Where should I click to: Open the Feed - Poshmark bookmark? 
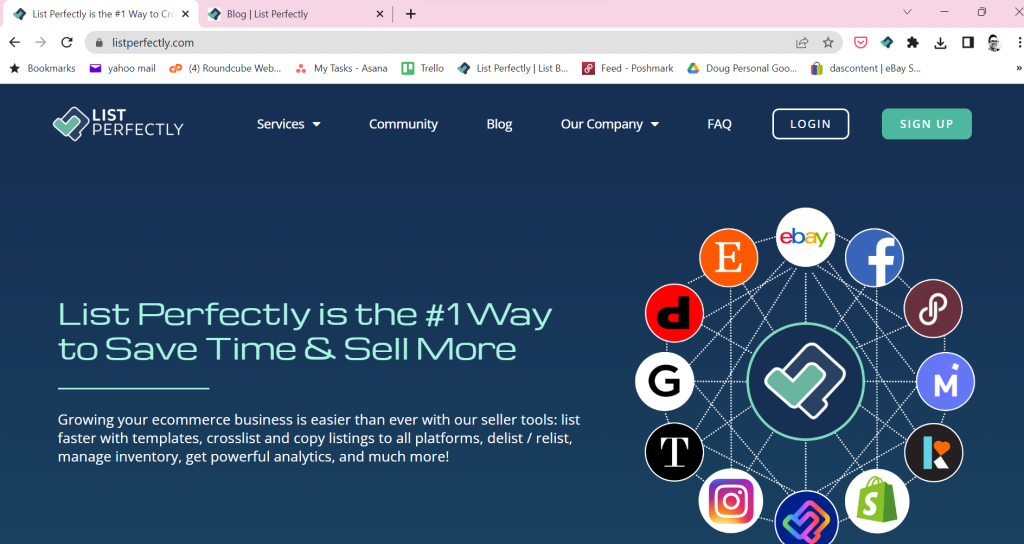(x=628, y=68)
